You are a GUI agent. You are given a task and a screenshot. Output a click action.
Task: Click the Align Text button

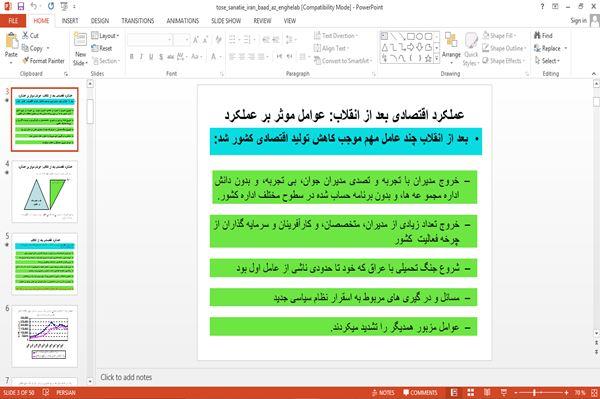(331, 48)
